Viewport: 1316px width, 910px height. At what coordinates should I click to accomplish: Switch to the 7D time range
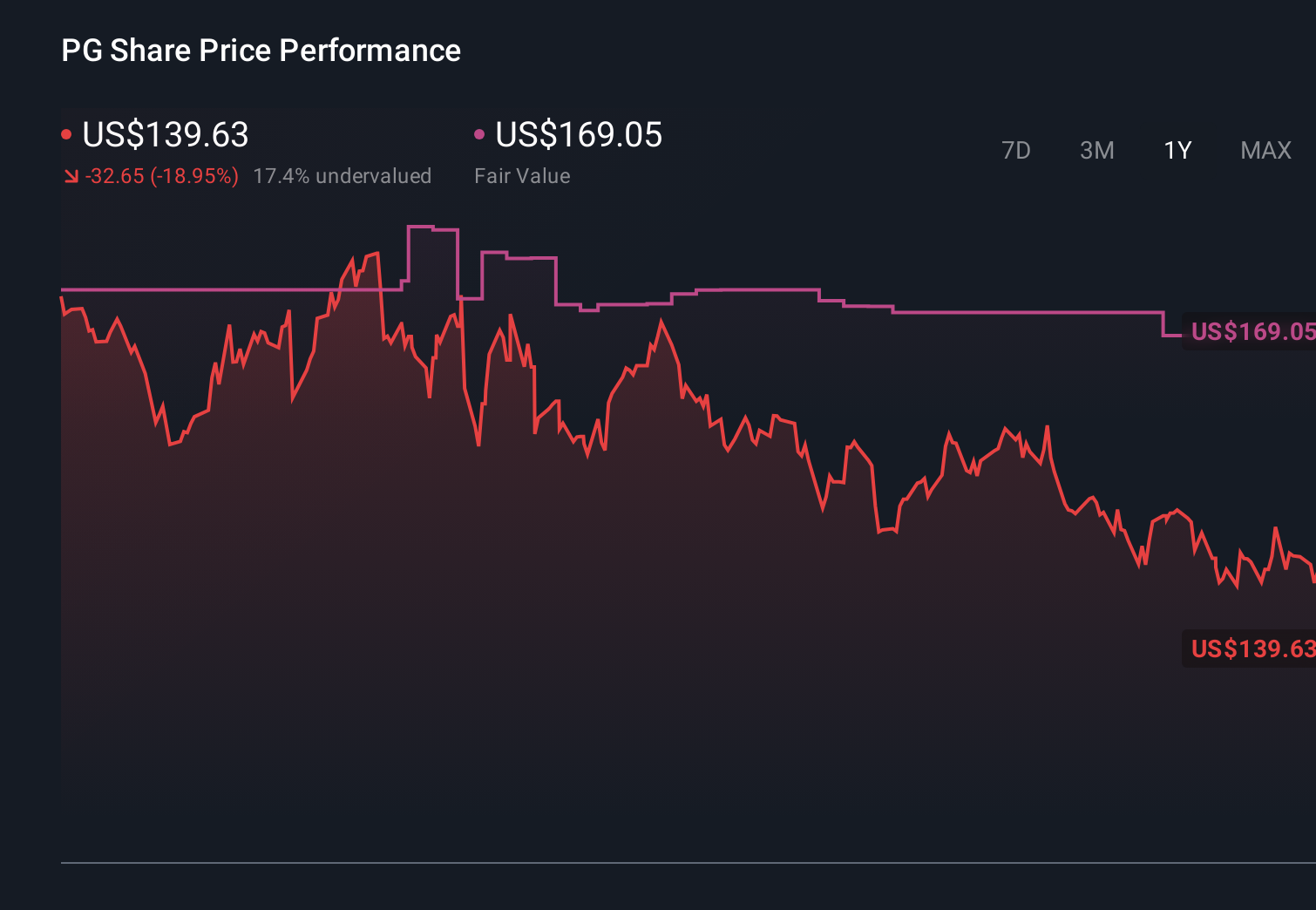[1017, 150]
